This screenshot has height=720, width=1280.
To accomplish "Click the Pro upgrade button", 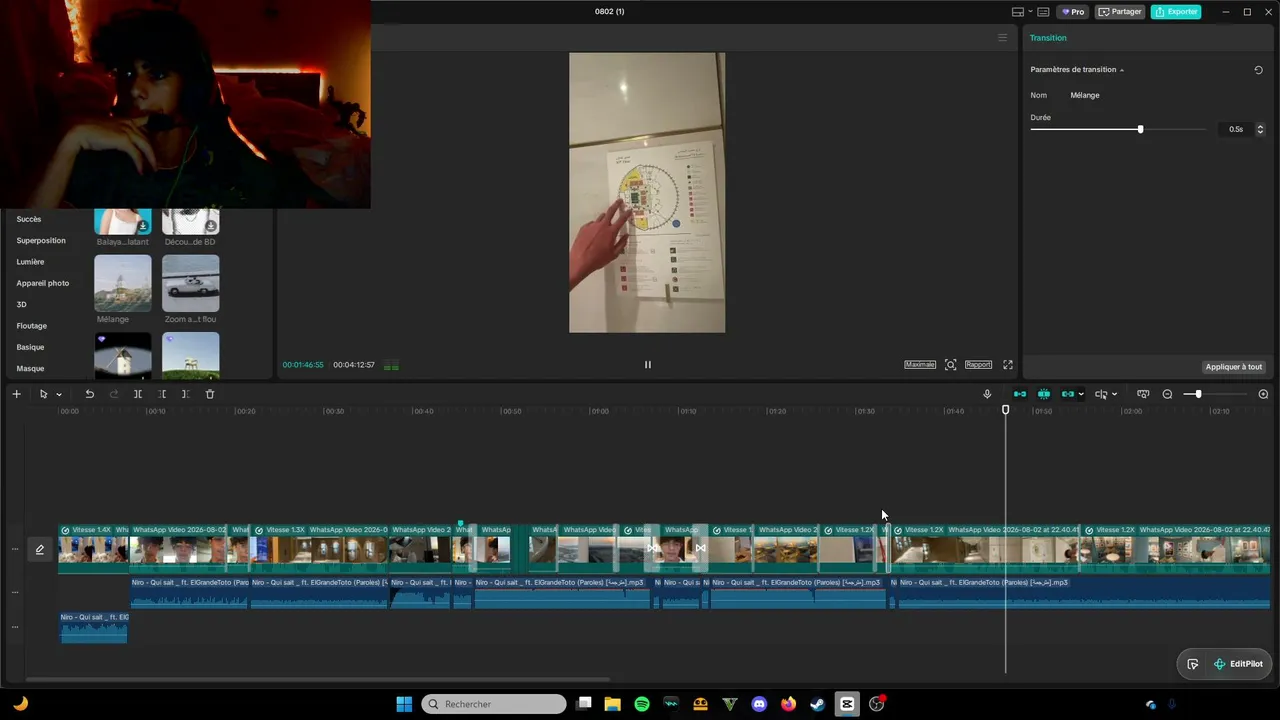I will tap(1073, 12).
